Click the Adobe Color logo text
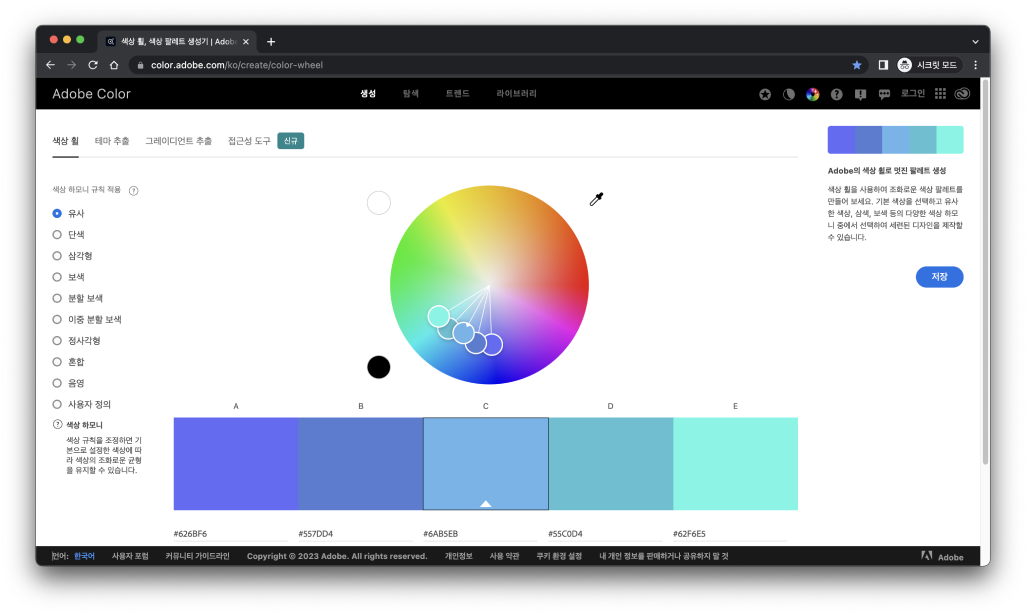The width and height of the screenshot is (1026, 615). coord(91,94)
